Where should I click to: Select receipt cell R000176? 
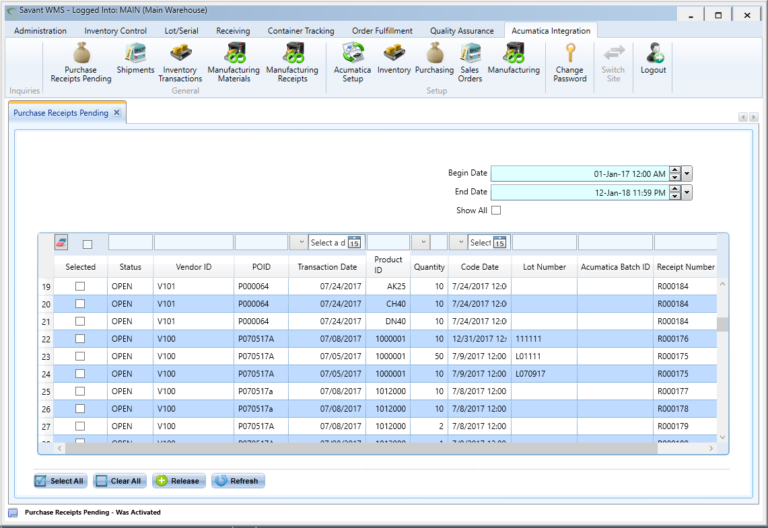[x=685, y=339]
